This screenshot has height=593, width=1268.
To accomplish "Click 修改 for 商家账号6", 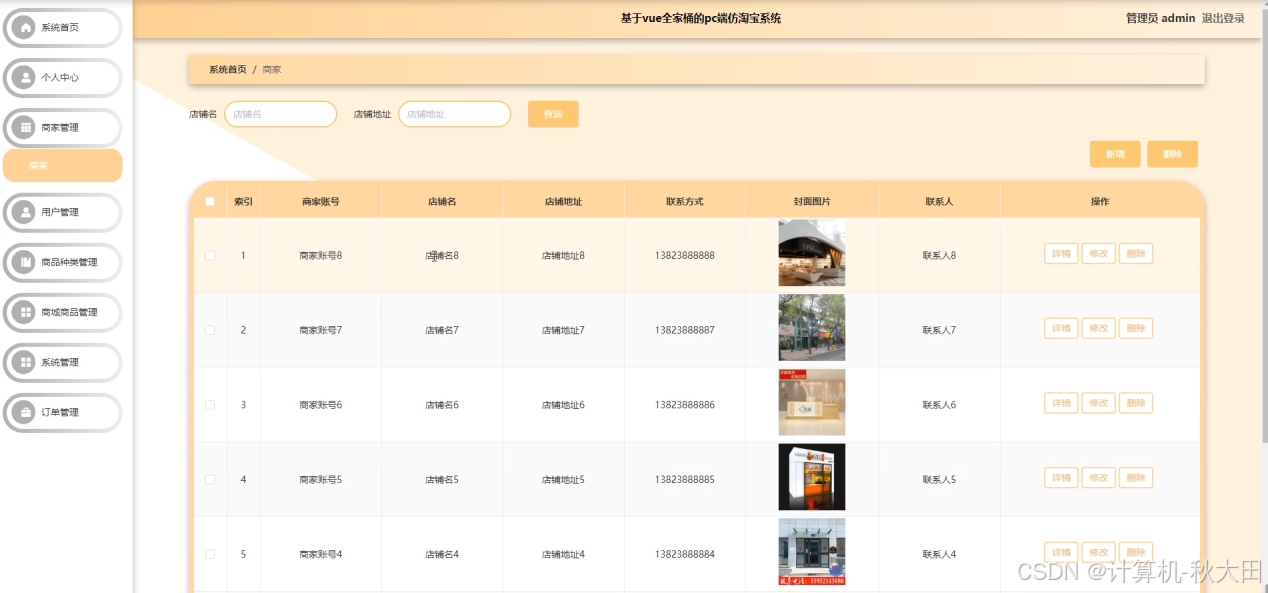I will 1098,403.
